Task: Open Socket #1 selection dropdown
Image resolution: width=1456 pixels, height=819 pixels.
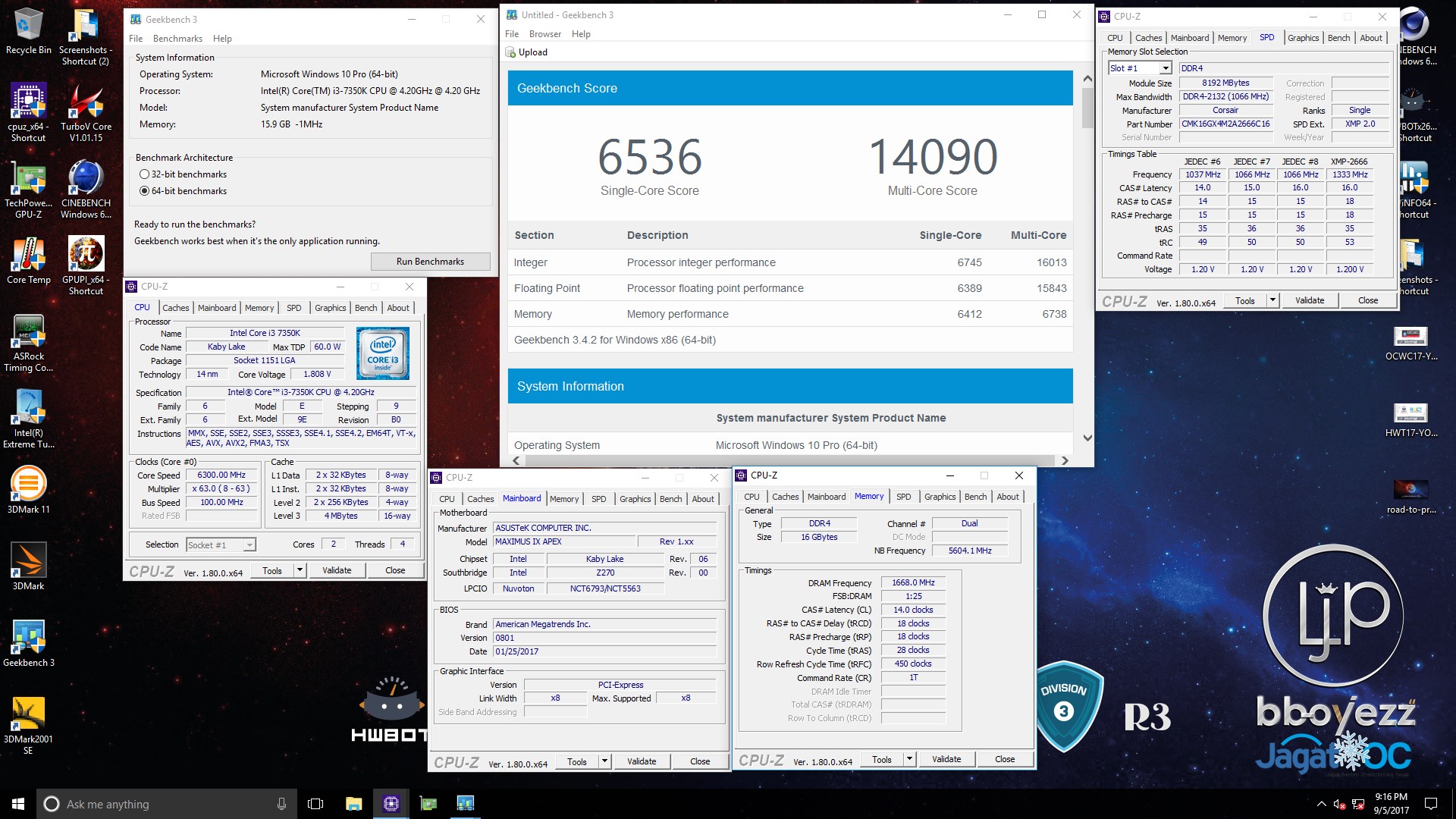Action: pyautogui.click(x=221, y=545)
